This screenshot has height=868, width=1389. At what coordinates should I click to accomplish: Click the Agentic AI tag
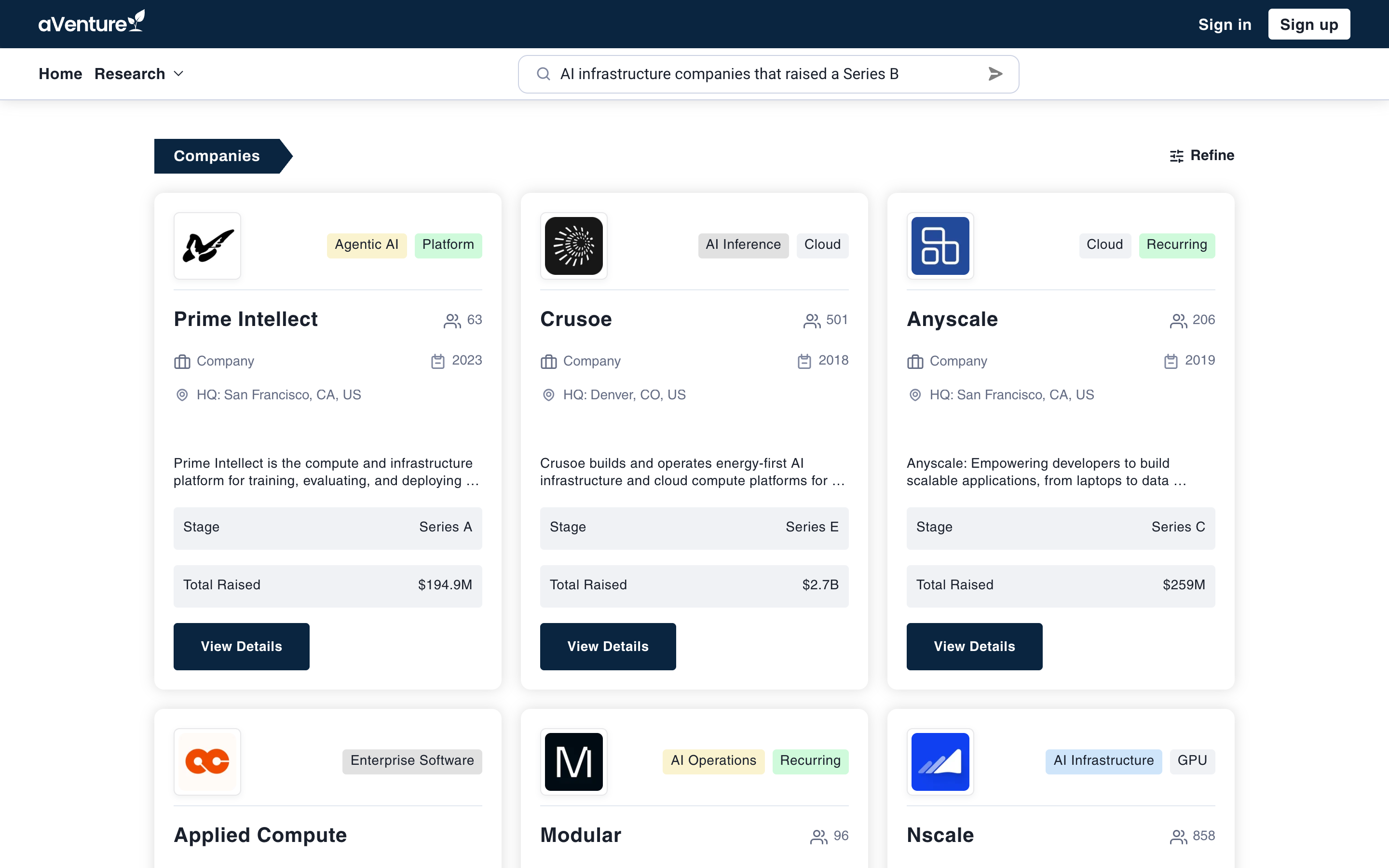coord(366,245)
